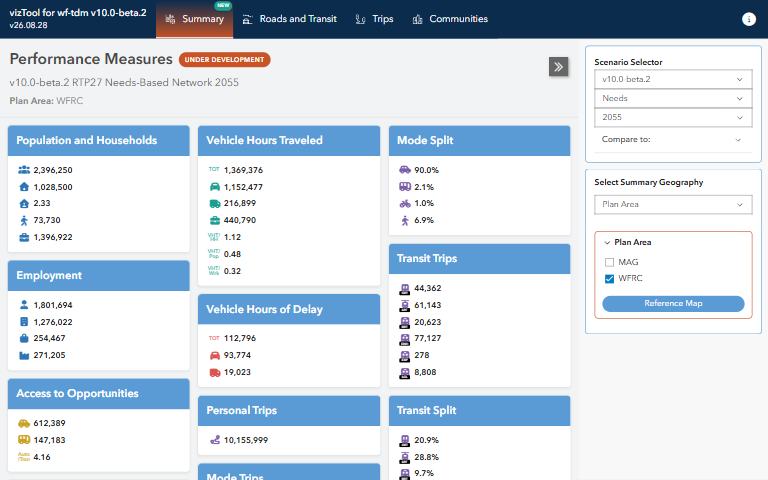
Task: Open the Roads and Transit tab
Action: click(289, 19)
